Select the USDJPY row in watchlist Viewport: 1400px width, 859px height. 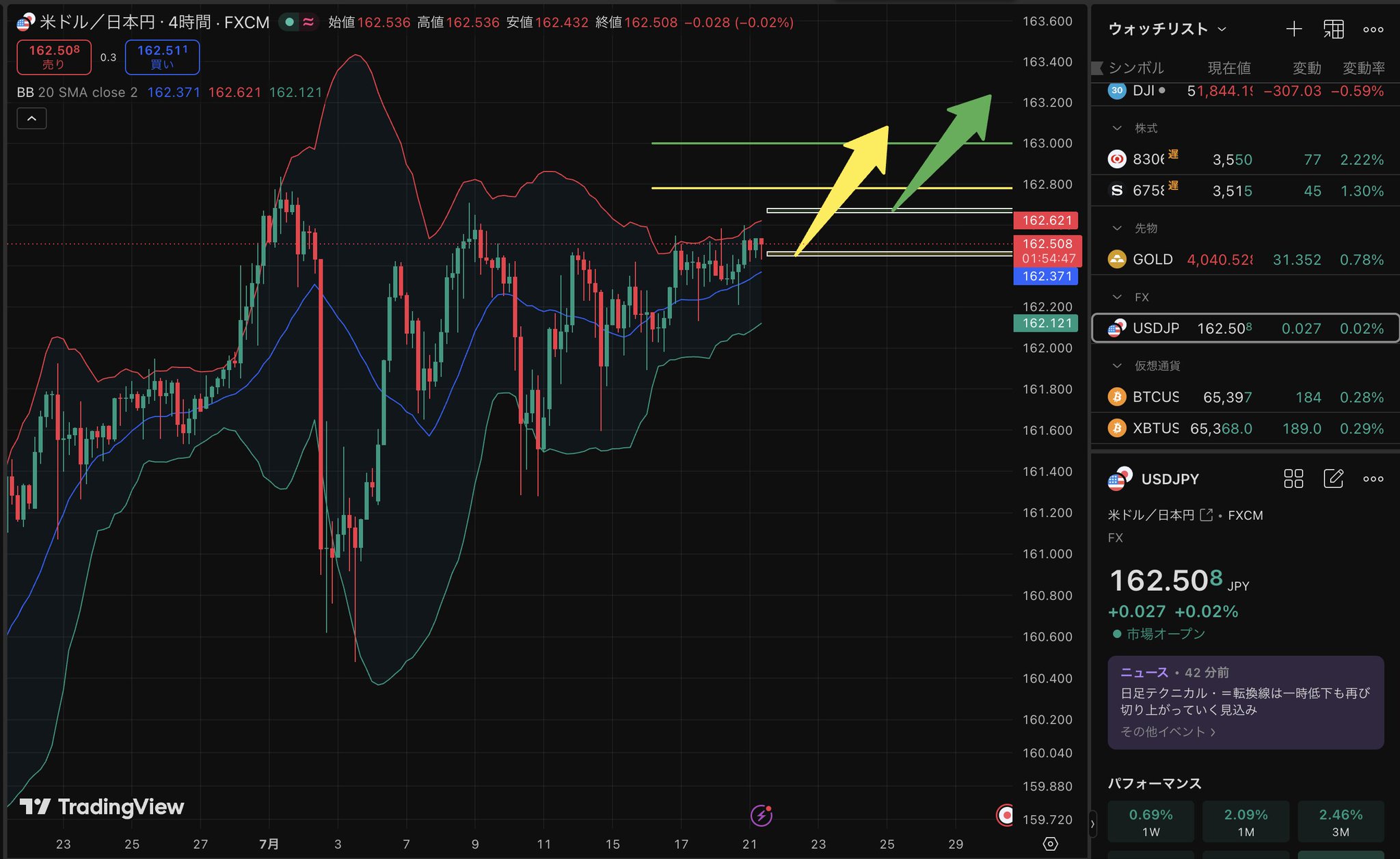(x=1246, y=328)
